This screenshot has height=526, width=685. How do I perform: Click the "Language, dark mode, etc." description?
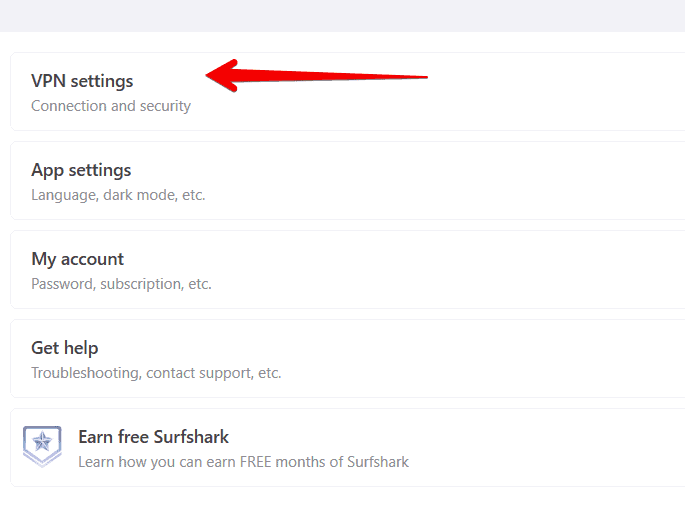[x=118, y=195]
